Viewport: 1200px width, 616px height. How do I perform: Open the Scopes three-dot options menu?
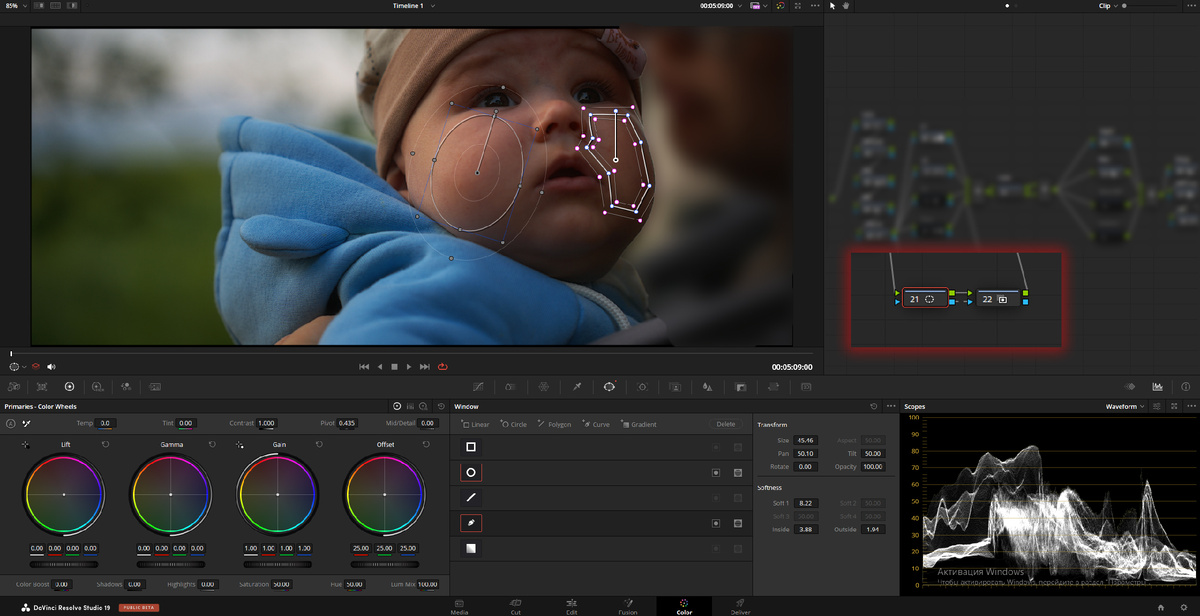pyautogui.click(x=1189, y=407)
